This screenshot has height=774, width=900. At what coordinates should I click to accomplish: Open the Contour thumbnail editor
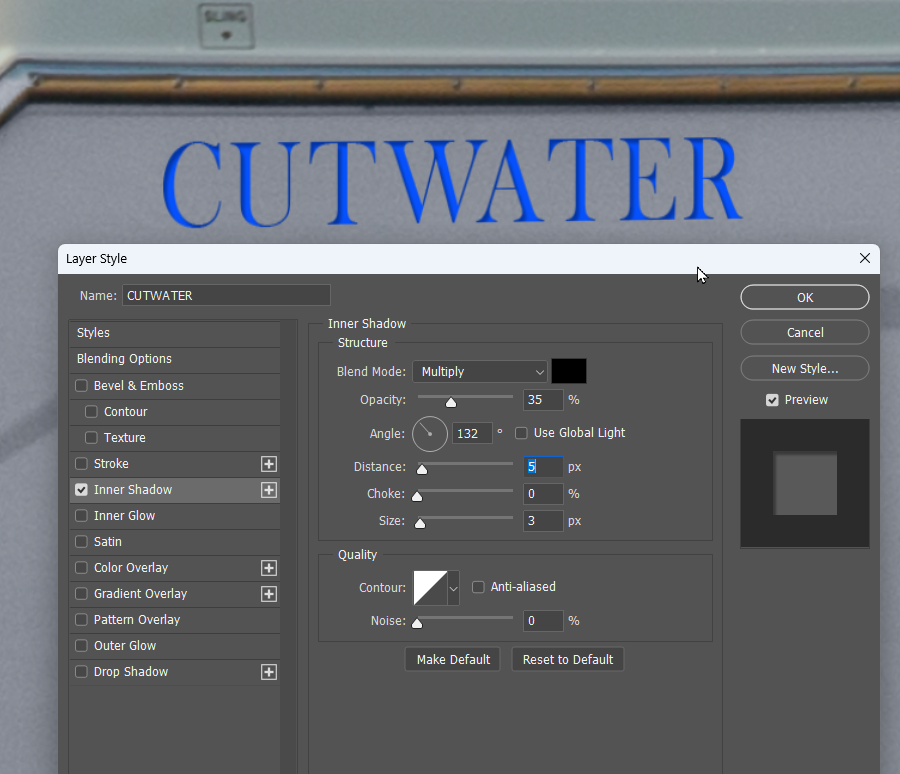[431, 586]
